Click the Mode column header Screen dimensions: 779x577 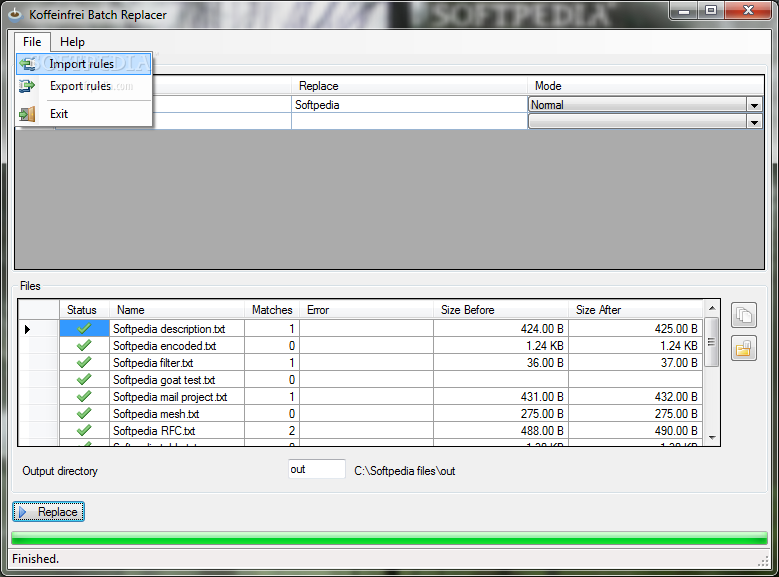(x=645, y=86)
